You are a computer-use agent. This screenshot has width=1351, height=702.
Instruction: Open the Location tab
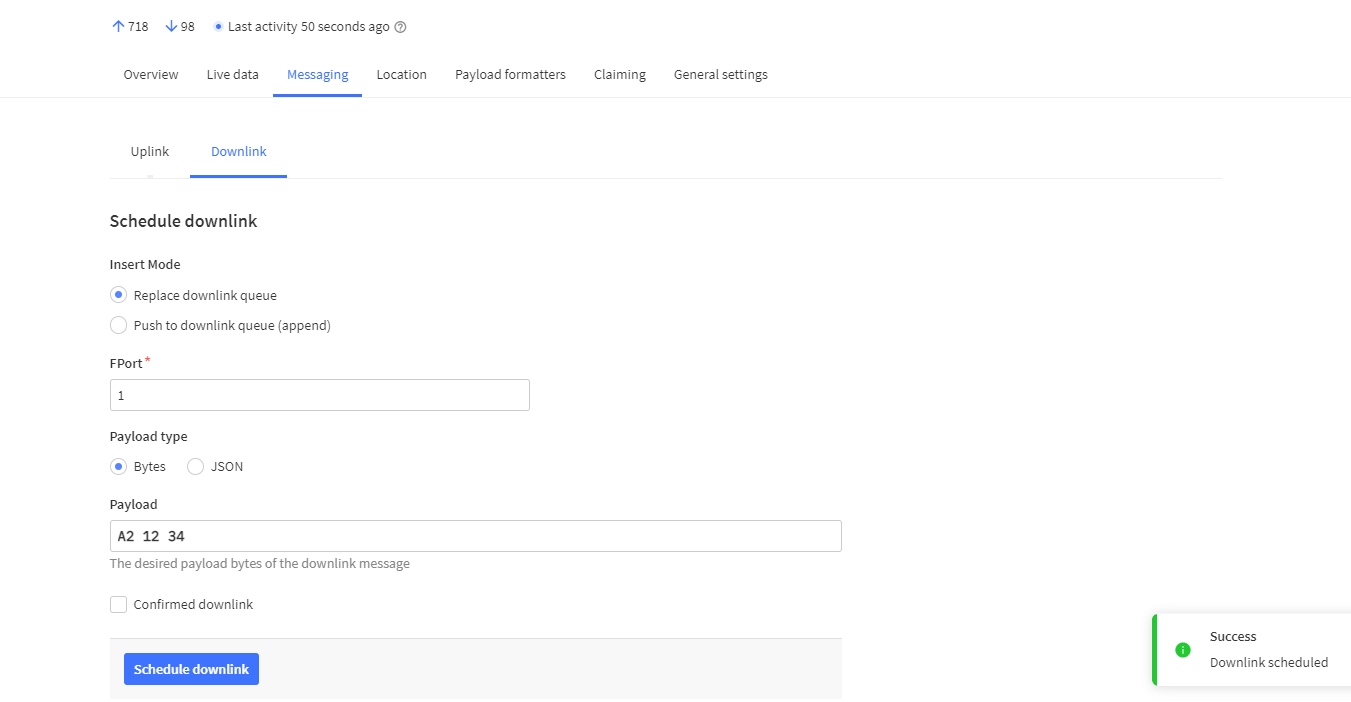click(402, 75)
